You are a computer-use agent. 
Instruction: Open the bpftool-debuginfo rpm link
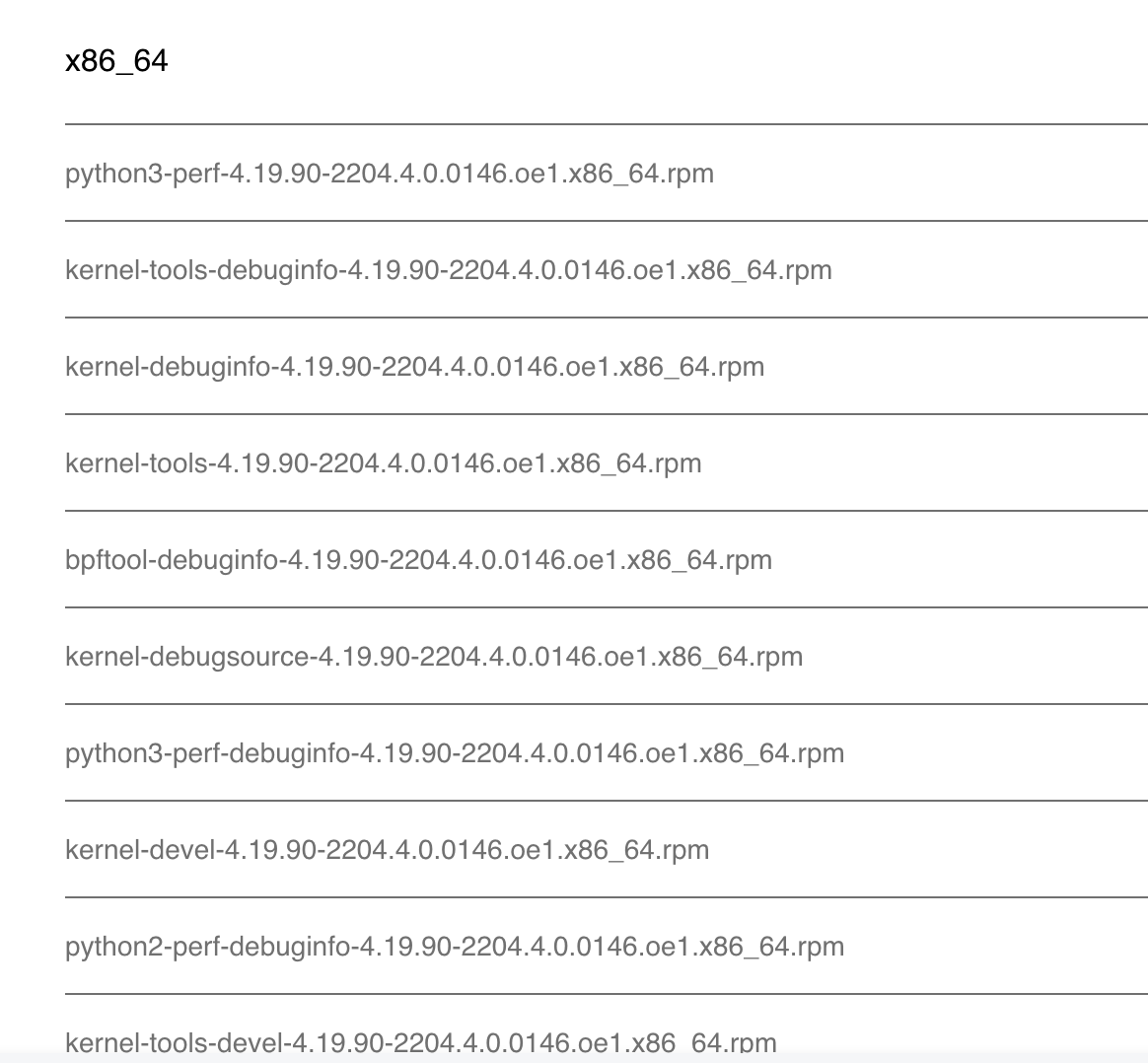[x=418, y=560]
